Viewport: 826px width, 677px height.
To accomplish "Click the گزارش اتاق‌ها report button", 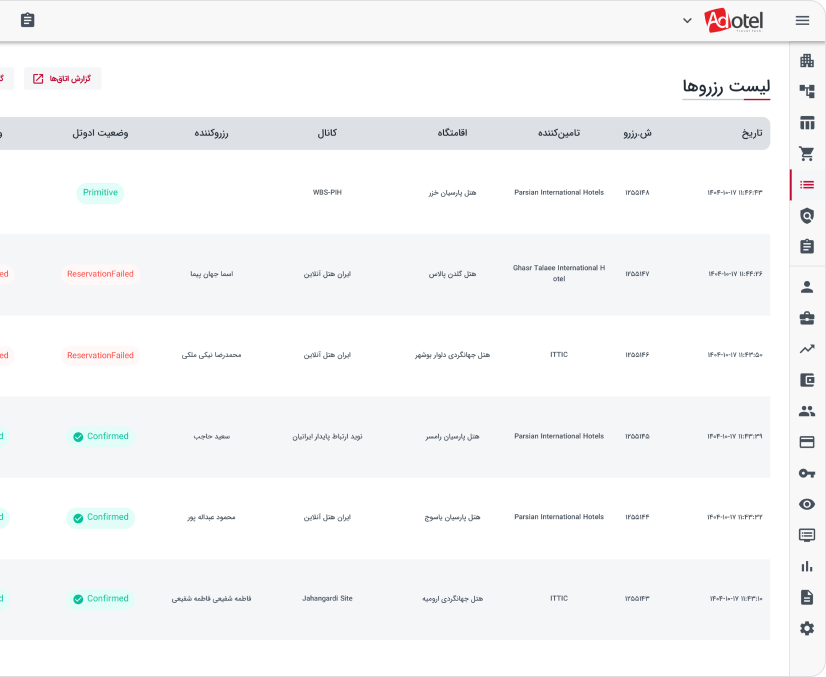I will [x=63, y=78].
